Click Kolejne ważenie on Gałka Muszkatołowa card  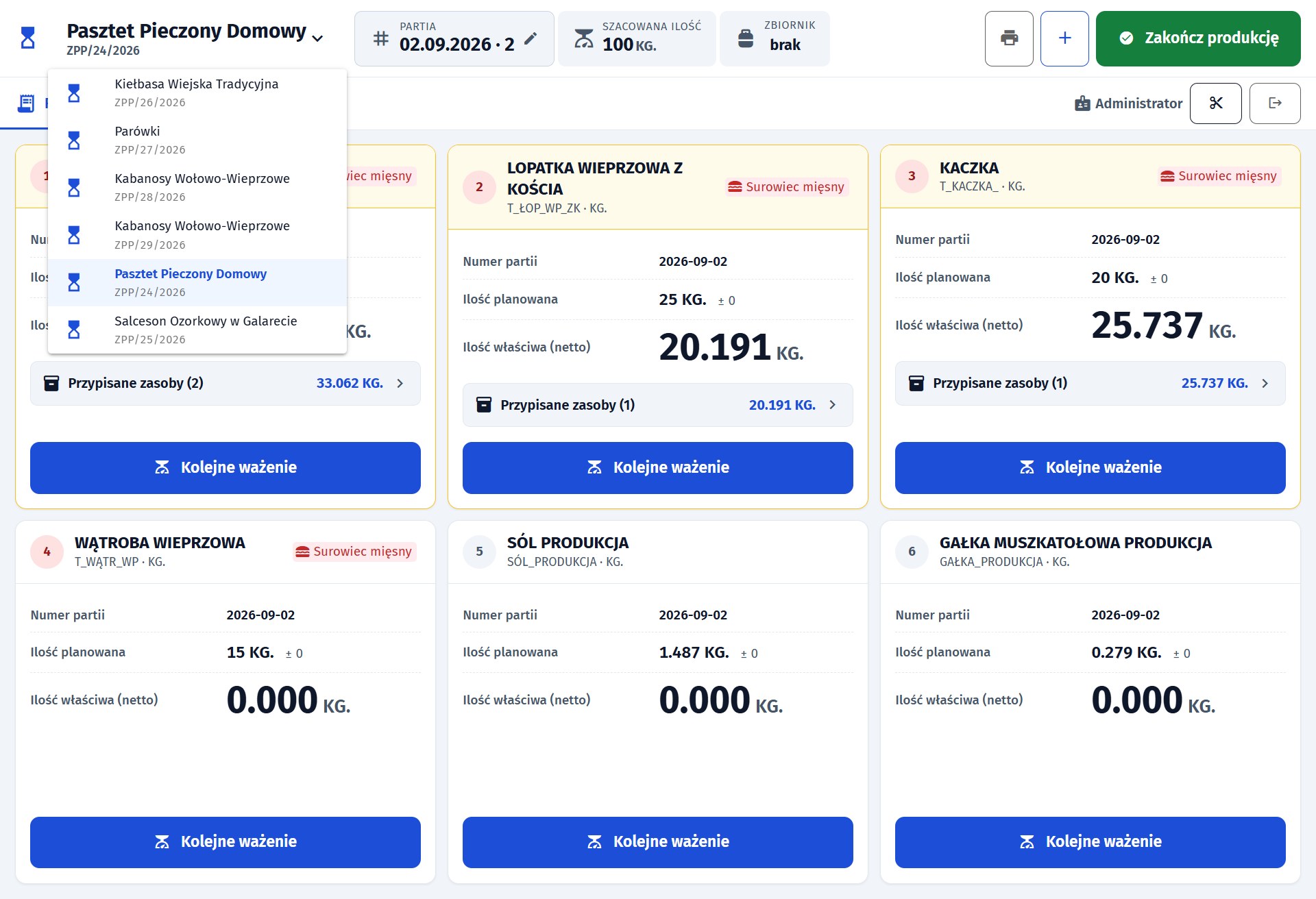pos(1090,842)
